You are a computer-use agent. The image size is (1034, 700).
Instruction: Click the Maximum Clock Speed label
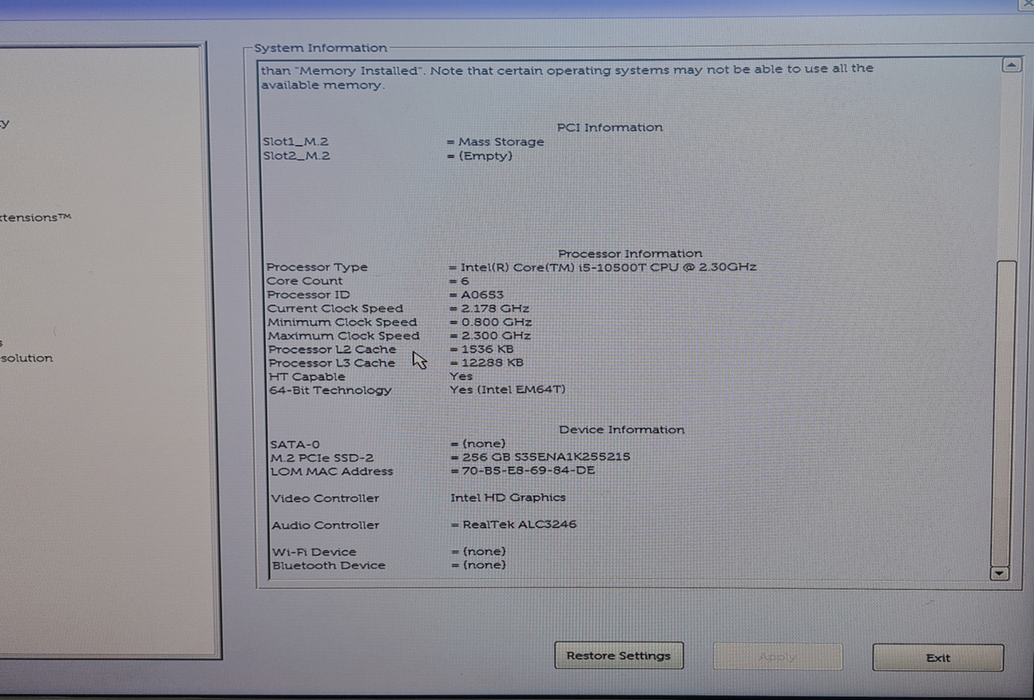[x=344, y=335]
